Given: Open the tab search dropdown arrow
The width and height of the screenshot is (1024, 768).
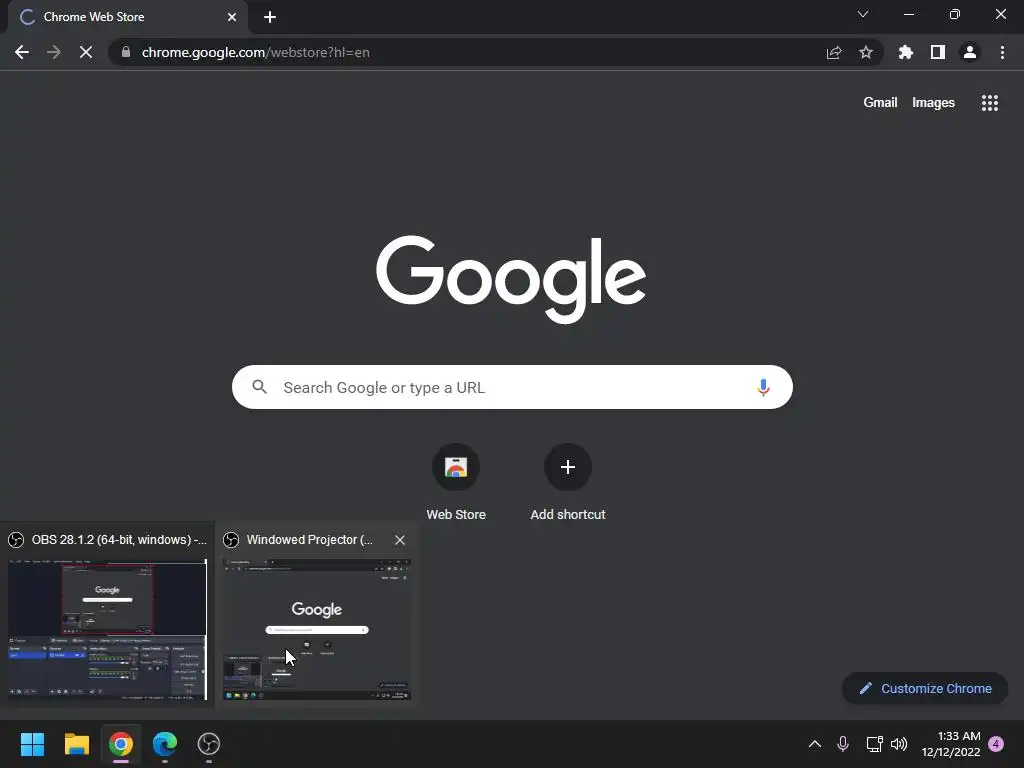Looking at the screenshot, I should 863,14.
